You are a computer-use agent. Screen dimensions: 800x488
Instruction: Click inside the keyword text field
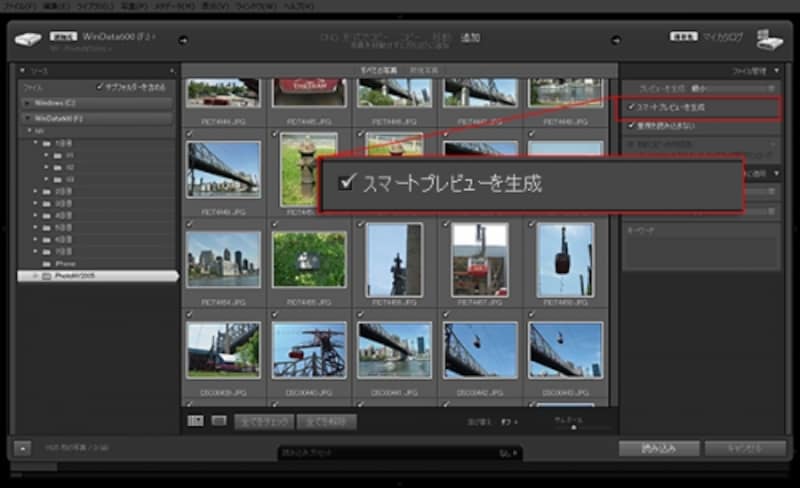[701, 253]
